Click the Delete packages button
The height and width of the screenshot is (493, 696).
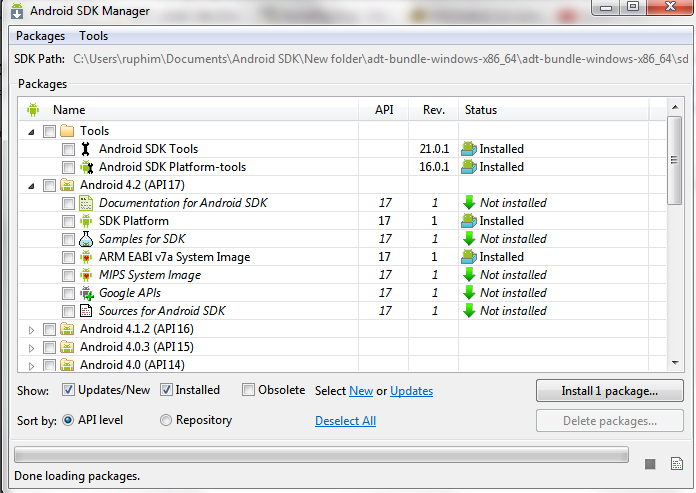(609, 421)
